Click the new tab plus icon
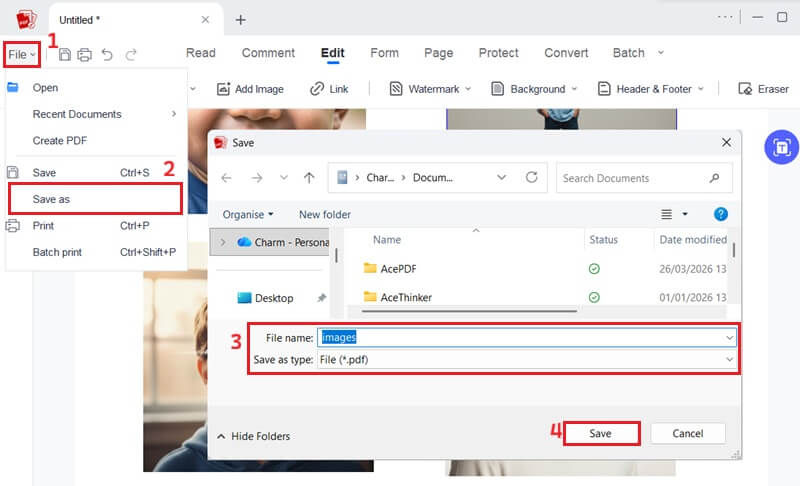 coord(241,20)
